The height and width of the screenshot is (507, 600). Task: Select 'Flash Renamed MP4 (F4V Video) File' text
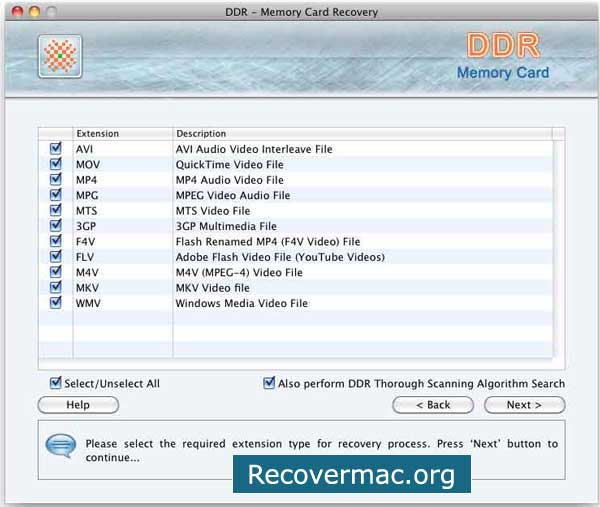point(268,242)
